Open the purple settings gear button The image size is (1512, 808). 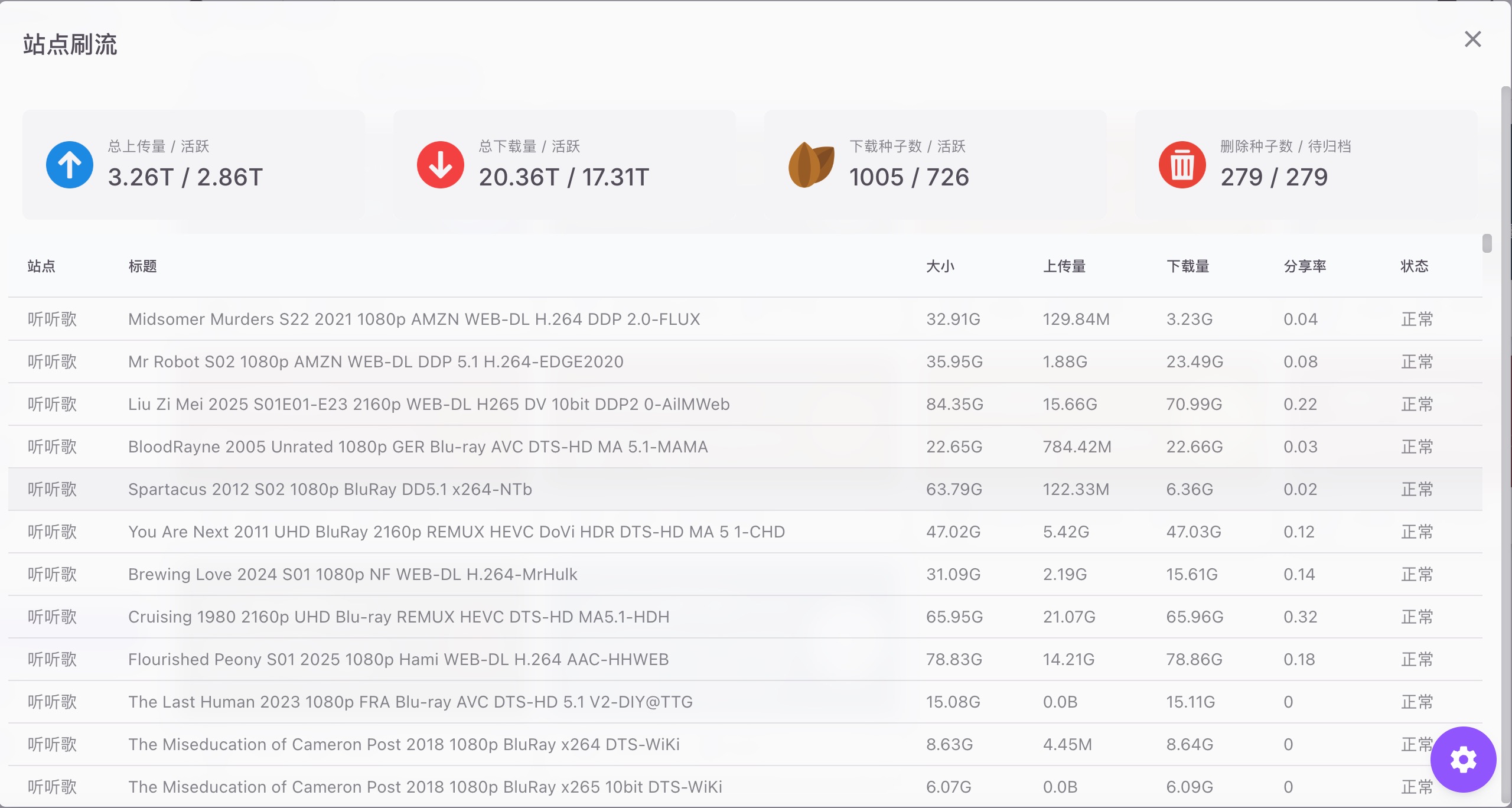[x=1463, y=759]
